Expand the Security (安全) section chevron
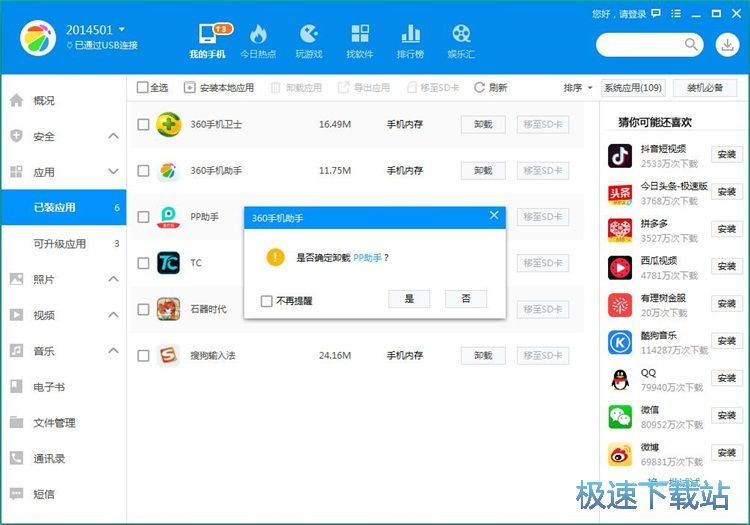The width and height of the screenshot is (750, 525). pyautogui.click(x=113, y=136)
